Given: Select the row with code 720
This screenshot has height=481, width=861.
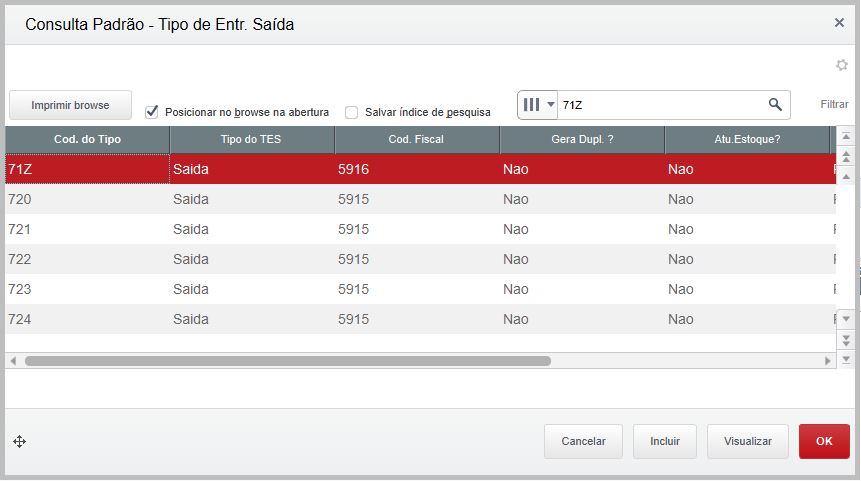Looking at the screenshot, I should (420, 199).
